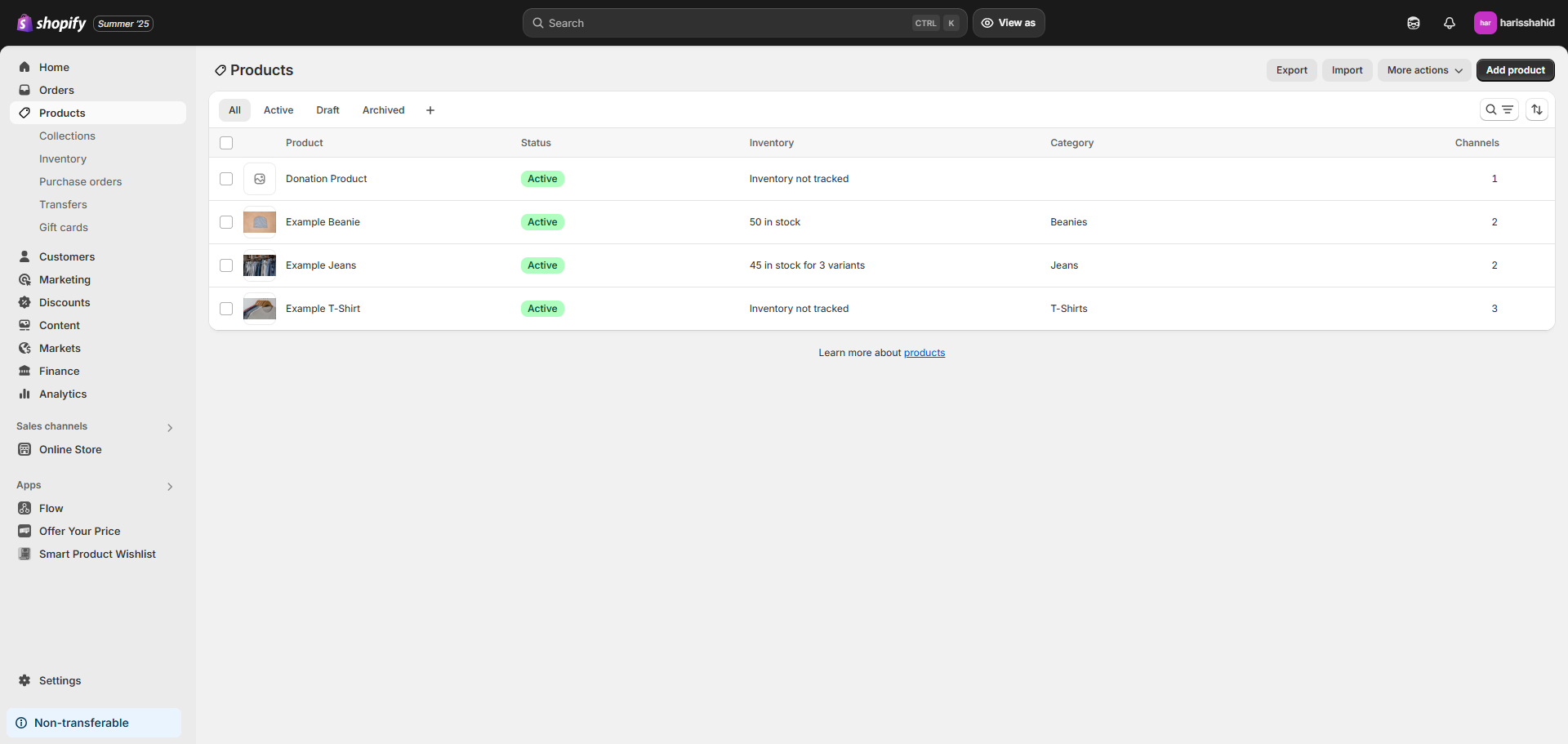Click the search and filter icon button
The width and height of the screenshot is (1568, 744).
pyautogui.click(x=1499, y=109)
